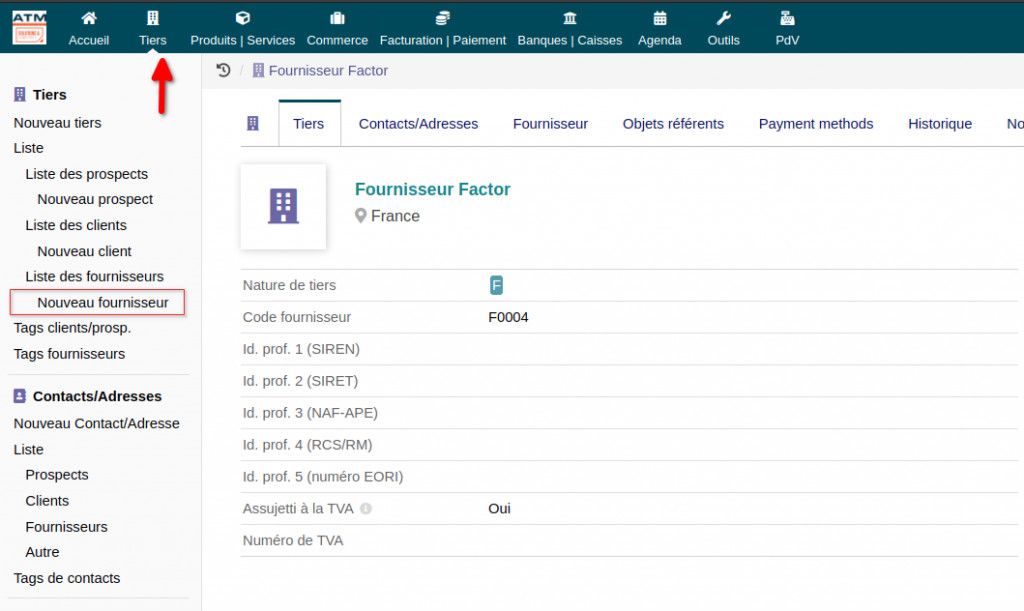Open Liste des prospects
Screen dimensions: 1024x611
[x=86, y=174]
